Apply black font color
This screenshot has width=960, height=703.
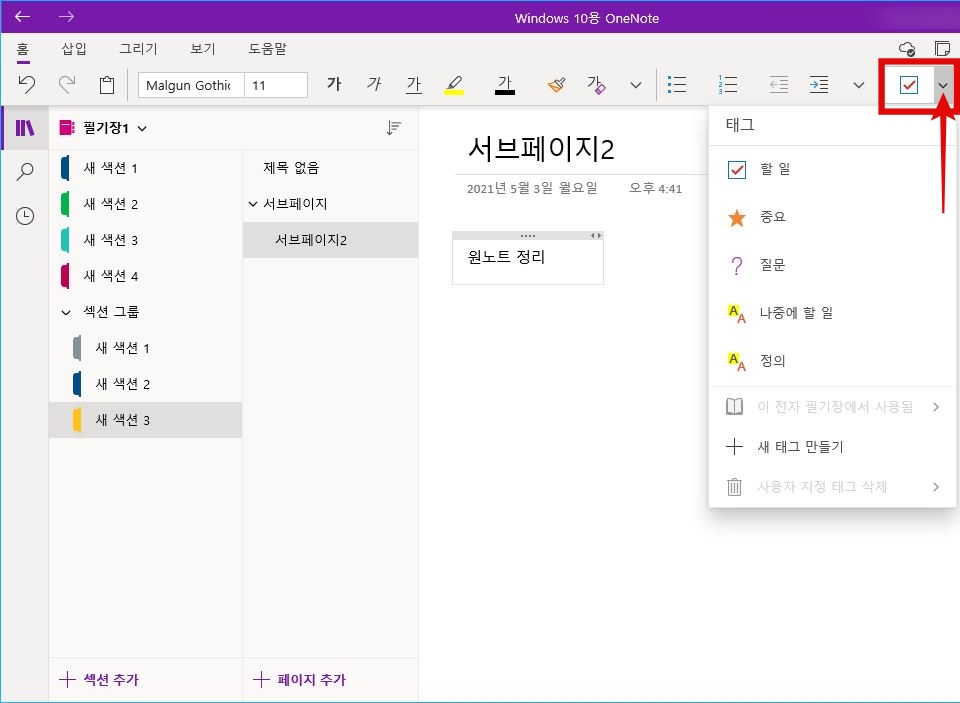505,85
